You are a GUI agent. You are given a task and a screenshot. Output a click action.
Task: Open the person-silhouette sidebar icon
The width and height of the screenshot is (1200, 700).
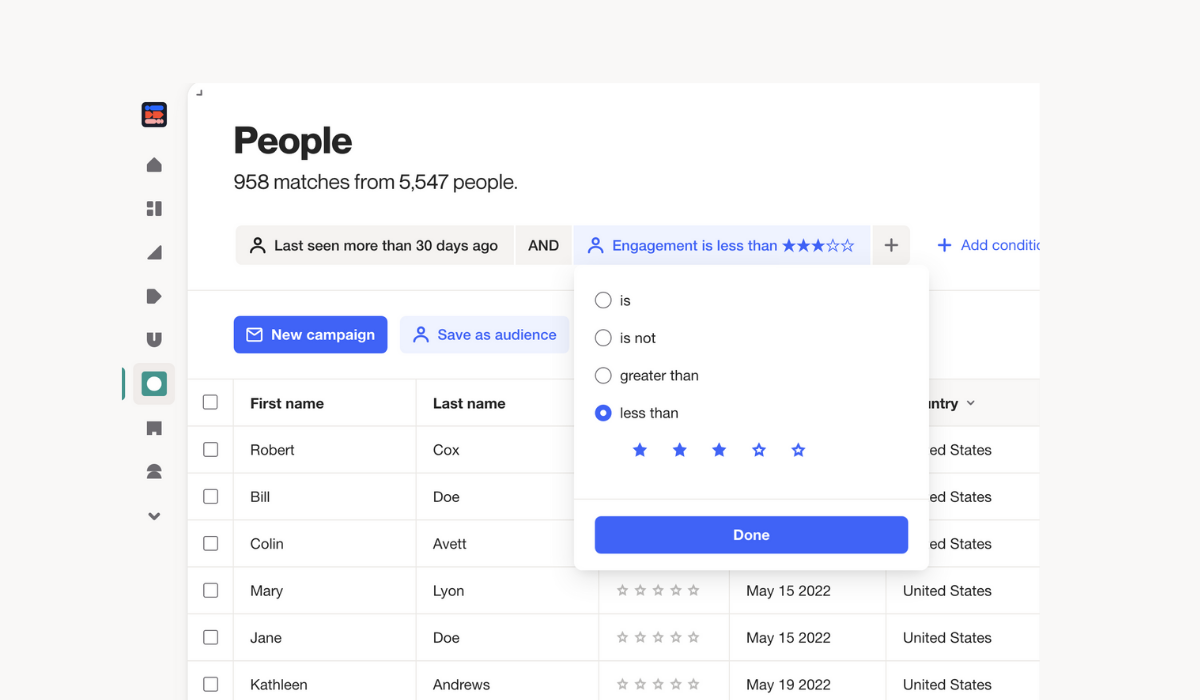[x=154, y=472]
